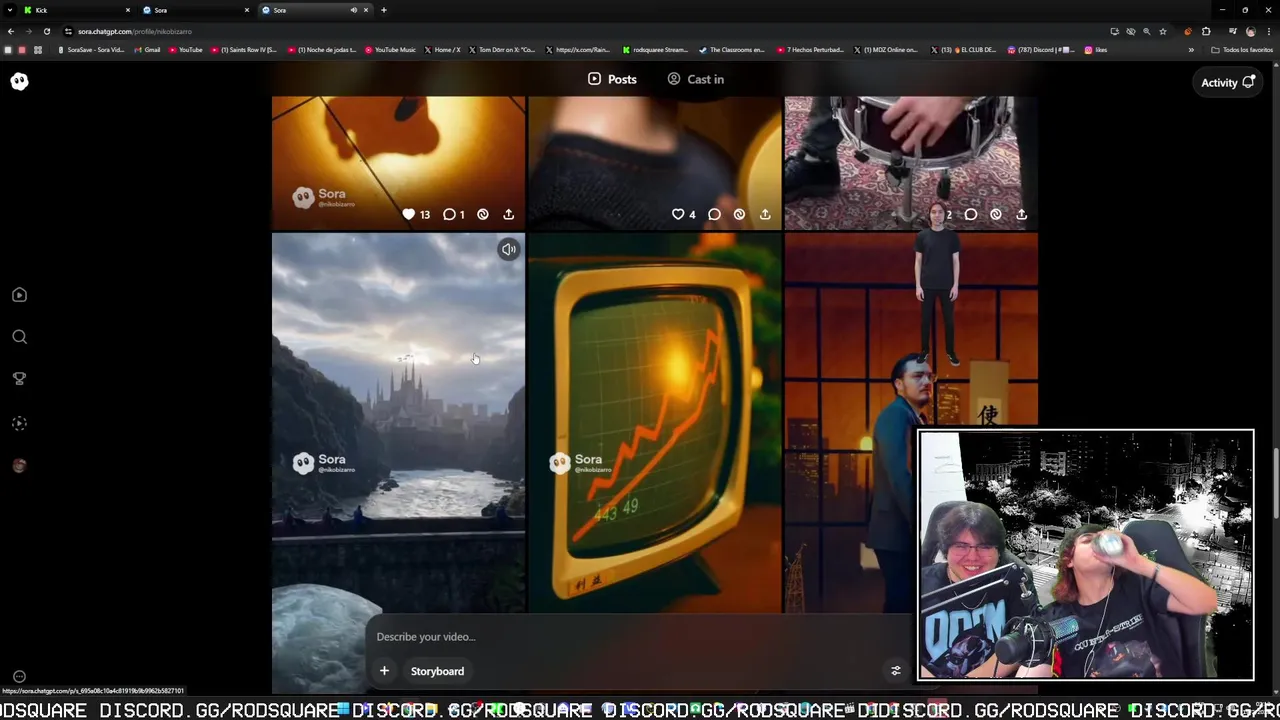Open video settings sliders icon in composer
The width and height of the screenshot is (1280, 720).
[896, 671]
